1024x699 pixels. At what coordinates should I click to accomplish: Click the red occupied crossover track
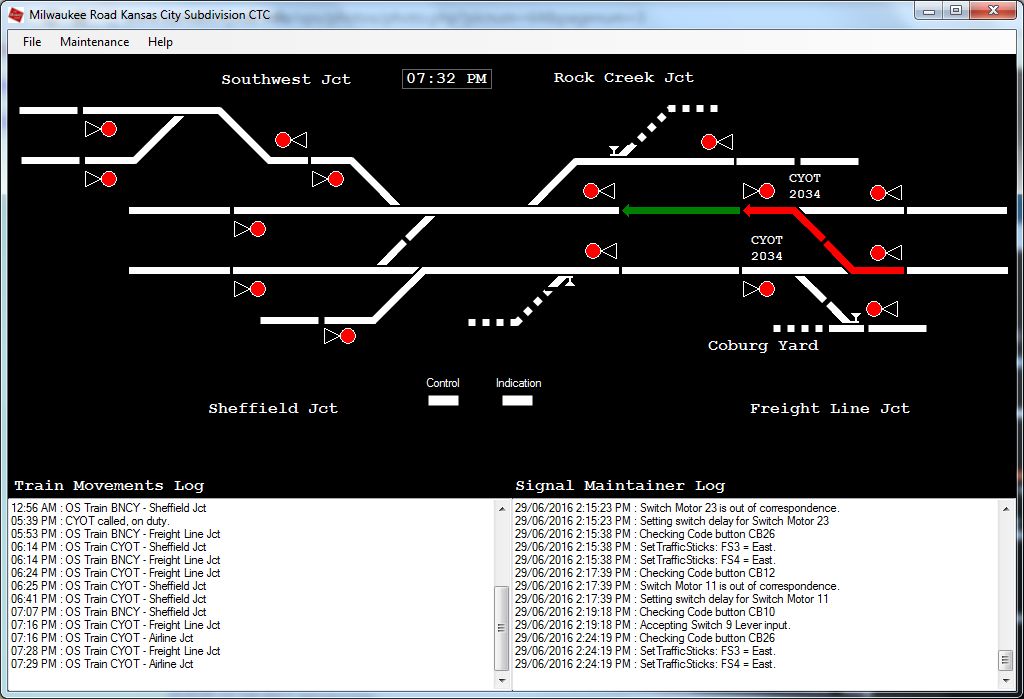[x=824, y=240]
